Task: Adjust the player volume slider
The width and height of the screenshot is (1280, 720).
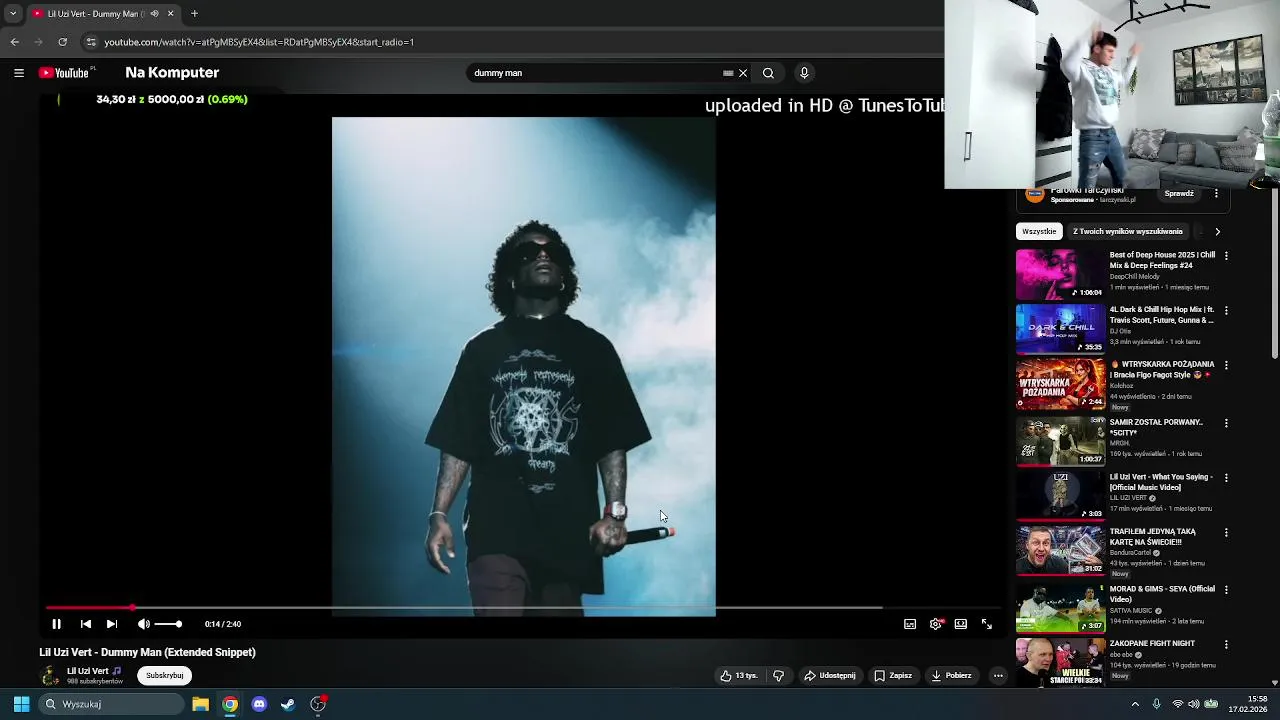Action: tap(168, 624)
